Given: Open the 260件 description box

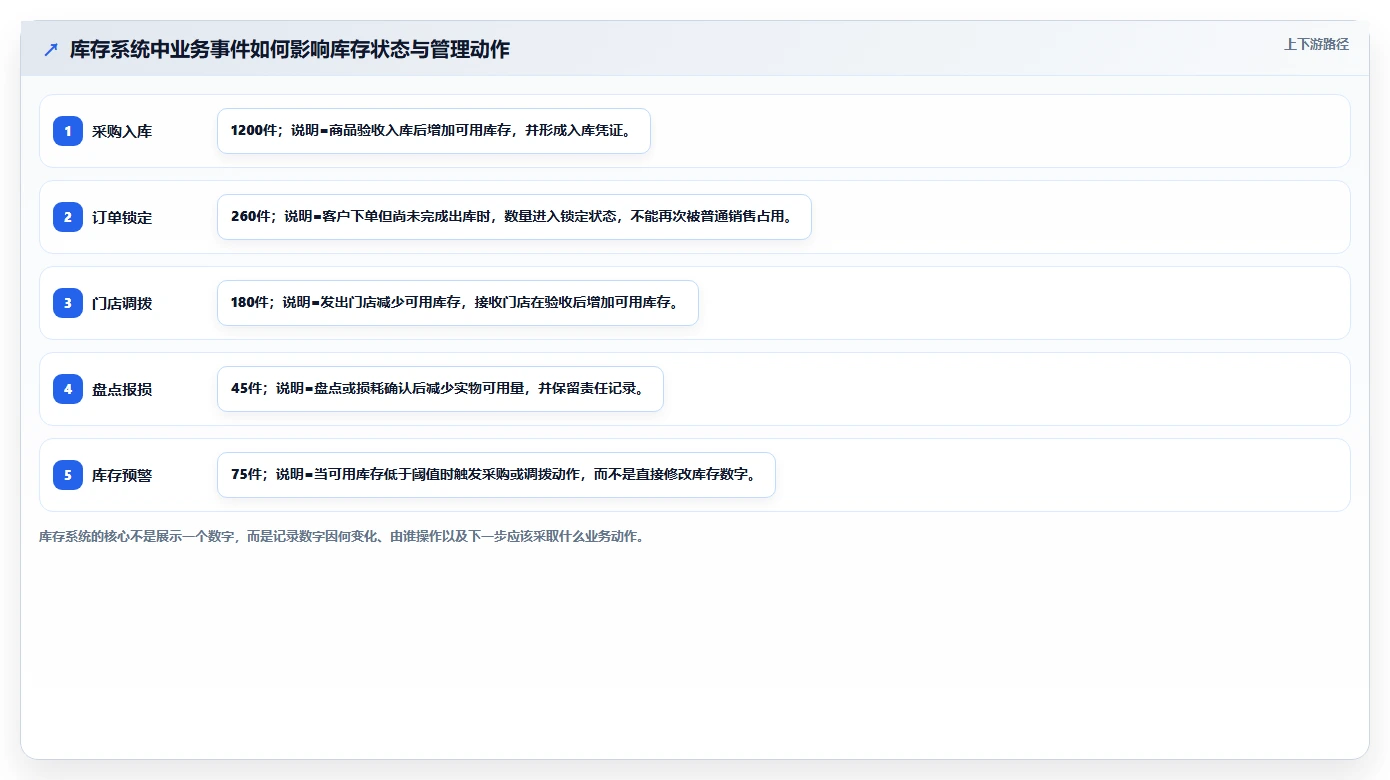Looking at the screenshot, I should point(514,217).
